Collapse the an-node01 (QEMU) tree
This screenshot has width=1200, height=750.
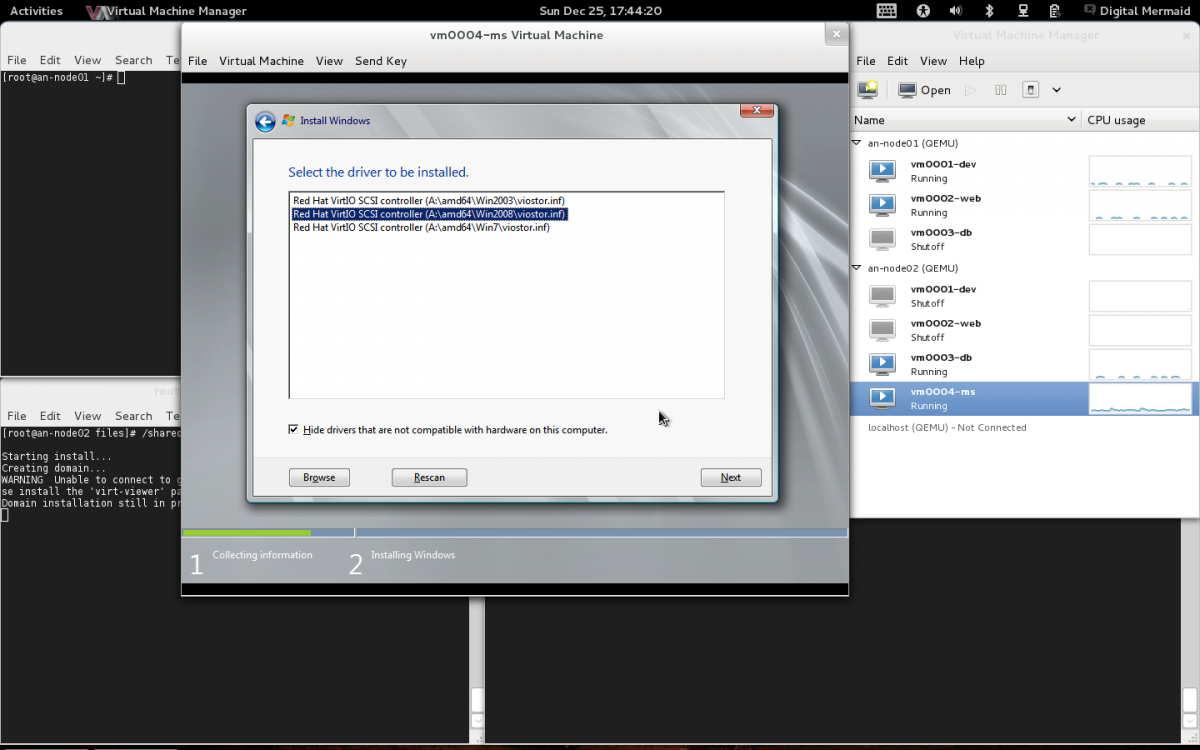857,143
